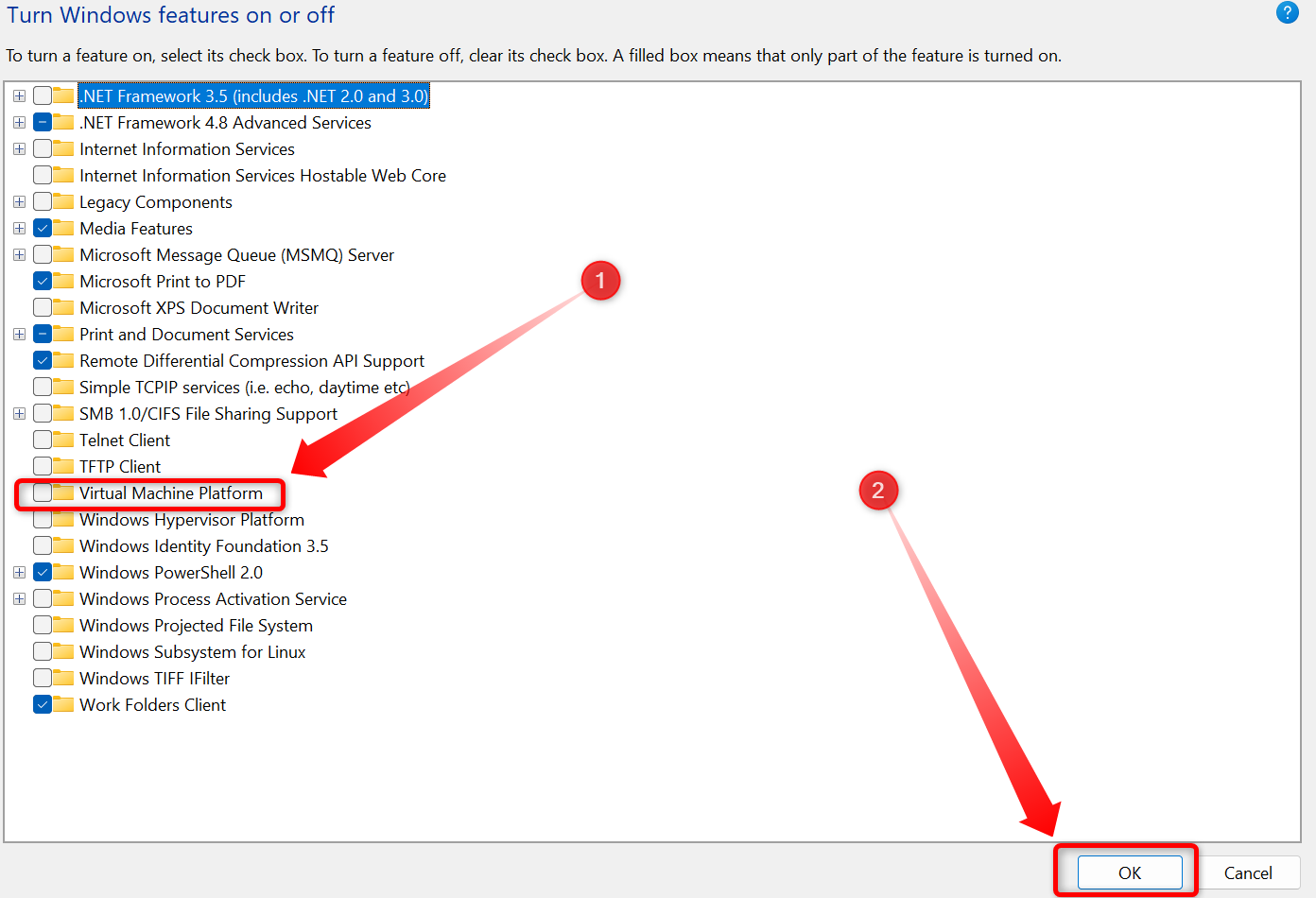
Task: Check Windows Identity Foundation 3.5 box
Action: point(43,545)
